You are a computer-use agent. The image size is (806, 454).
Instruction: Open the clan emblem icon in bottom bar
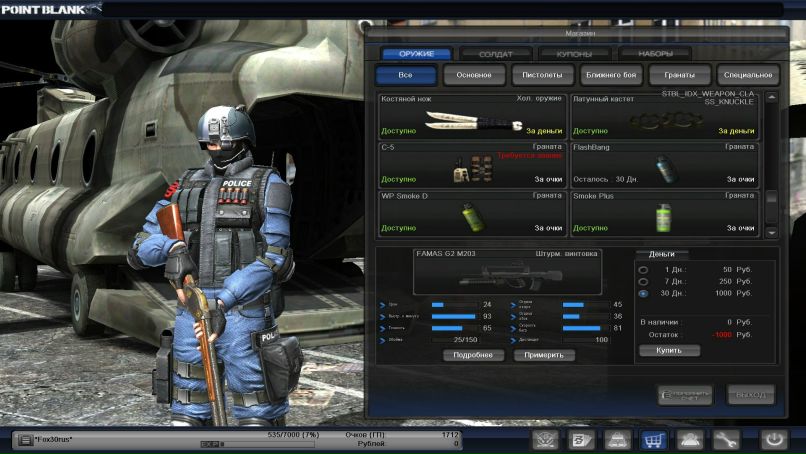544,440
